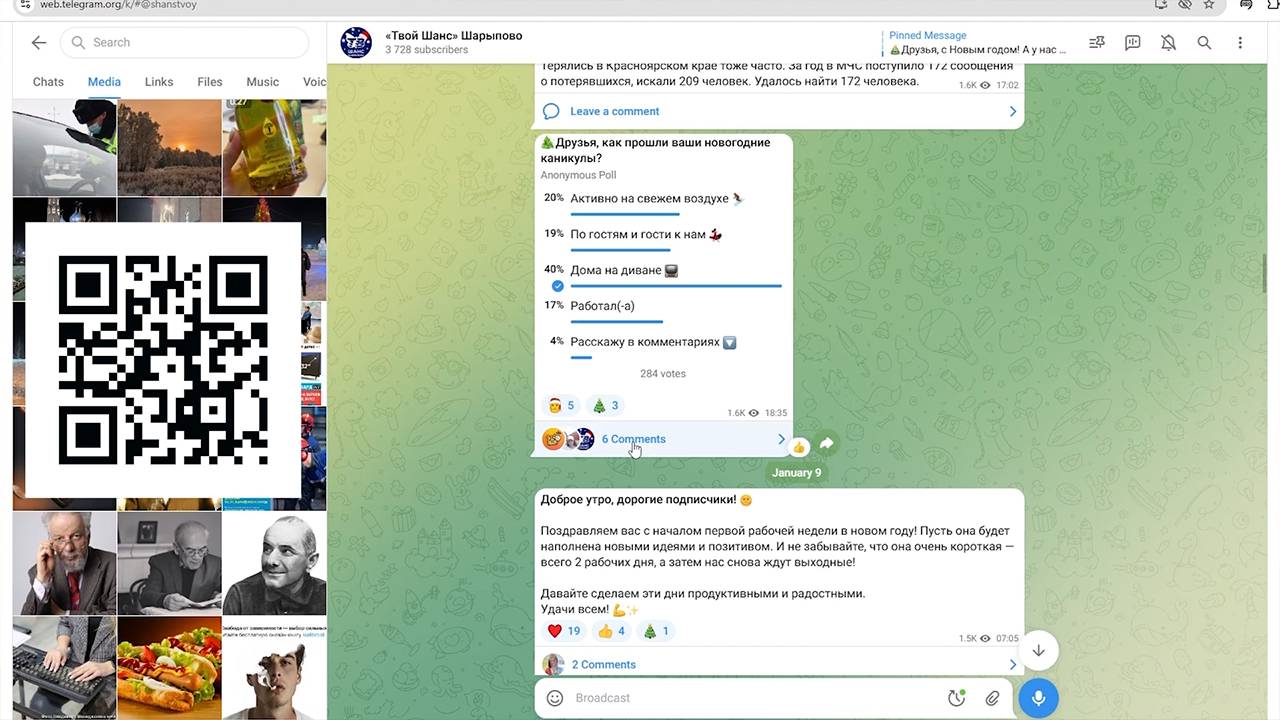Open the hot dogs media thumbnail
The image size is (1280, 720).
pos(169,668)
